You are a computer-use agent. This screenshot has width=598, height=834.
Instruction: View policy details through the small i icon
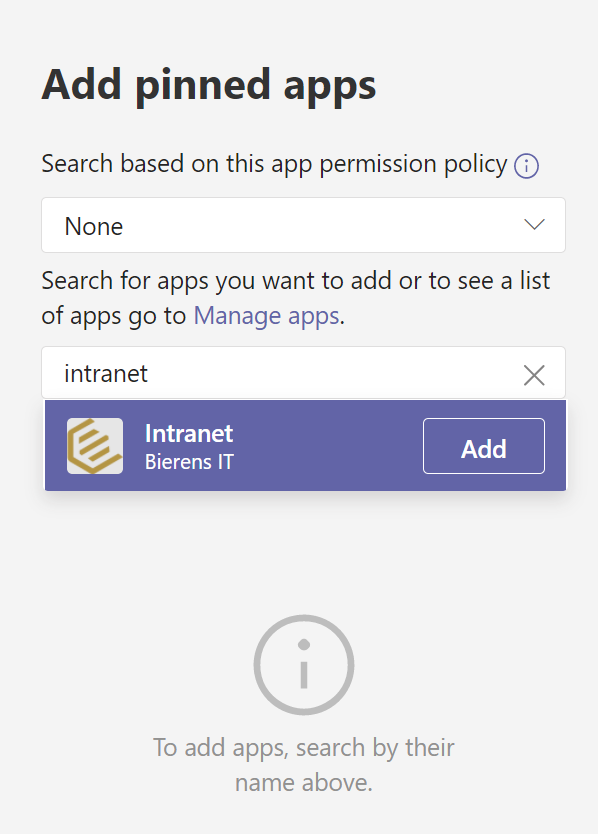pos(525,164)
